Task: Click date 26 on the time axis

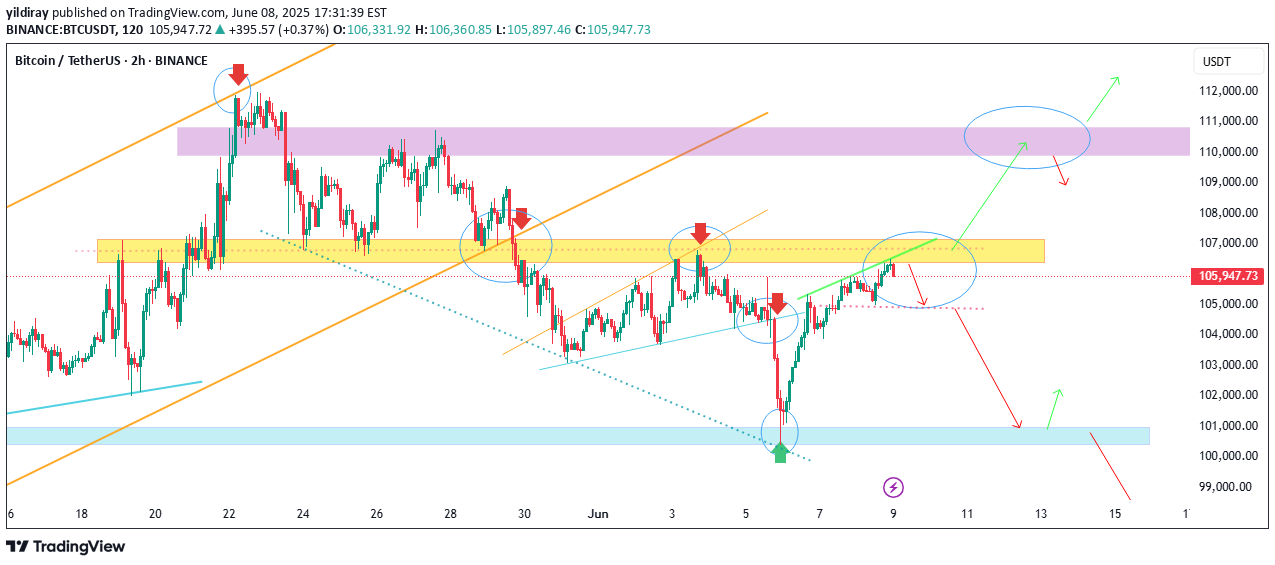Action: click(x=377, y=513)
